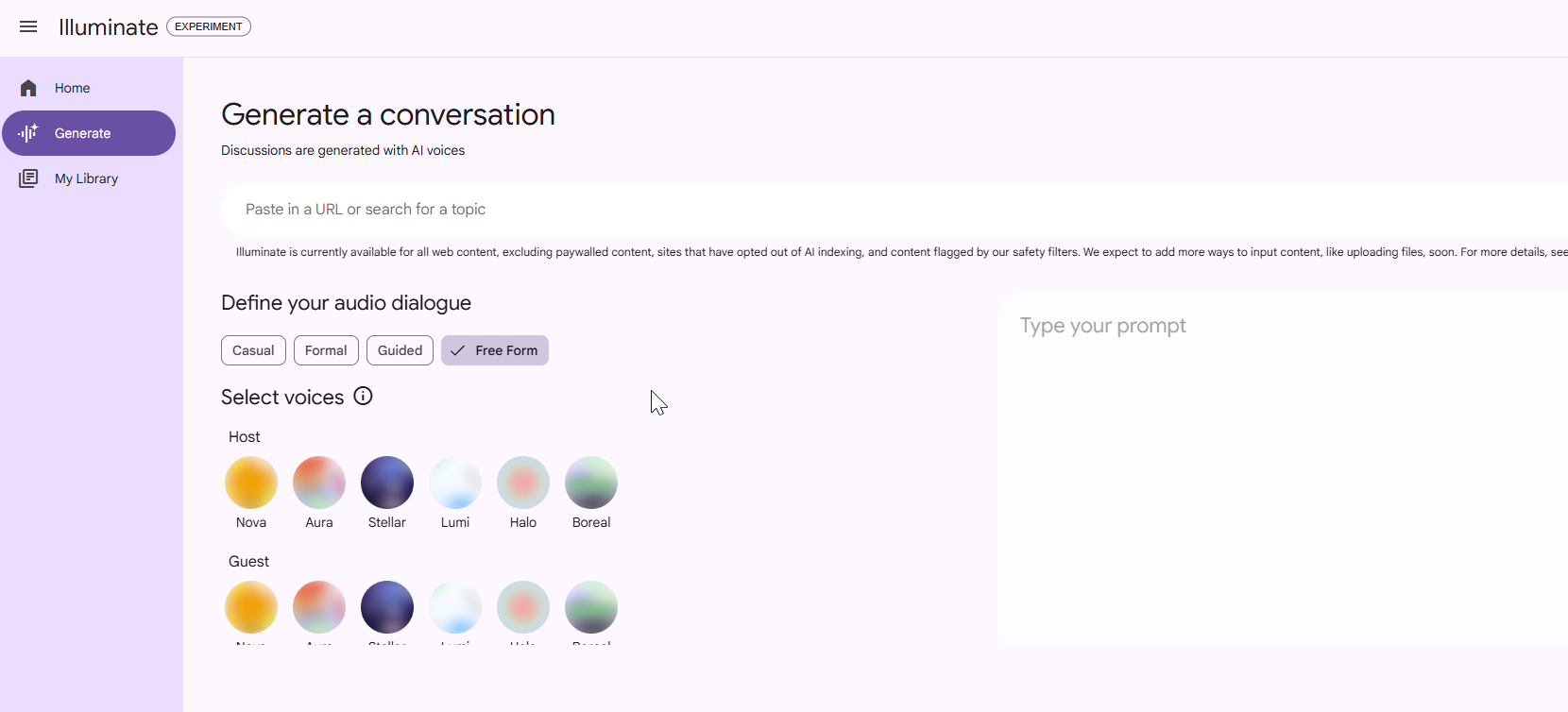Click the Define your audio dialogue heading
Image resolution: width=1568 pixels, height=712 pixels.
(346, 303)
